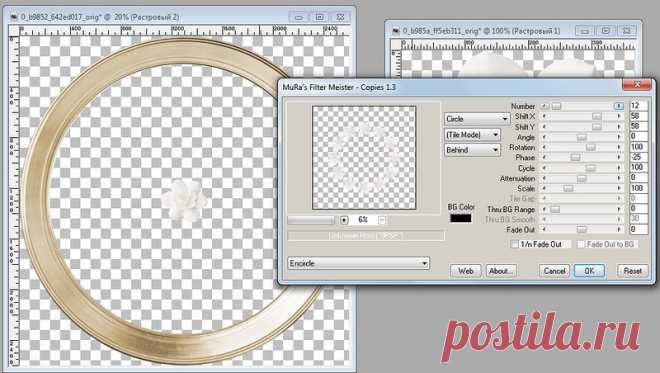
Task: Open the Circle shape dropdown
Action: [477, 119]
